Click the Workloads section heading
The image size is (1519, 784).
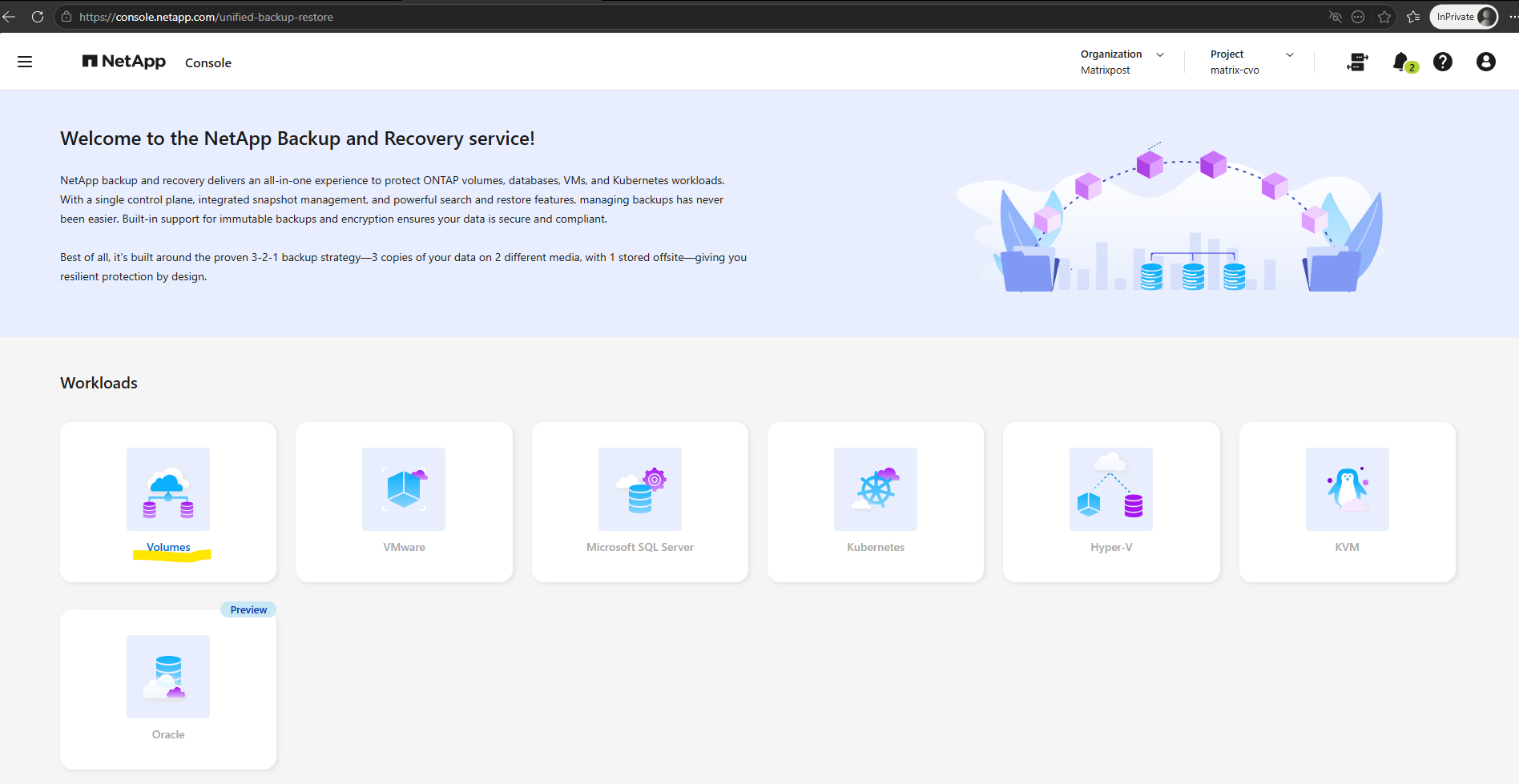99,383
